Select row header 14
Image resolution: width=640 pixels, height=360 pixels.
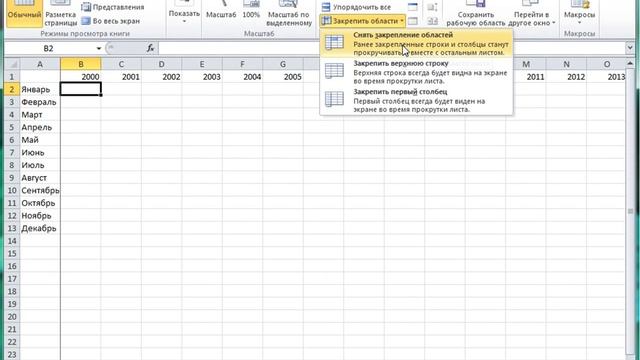click(x=12, y=241)
